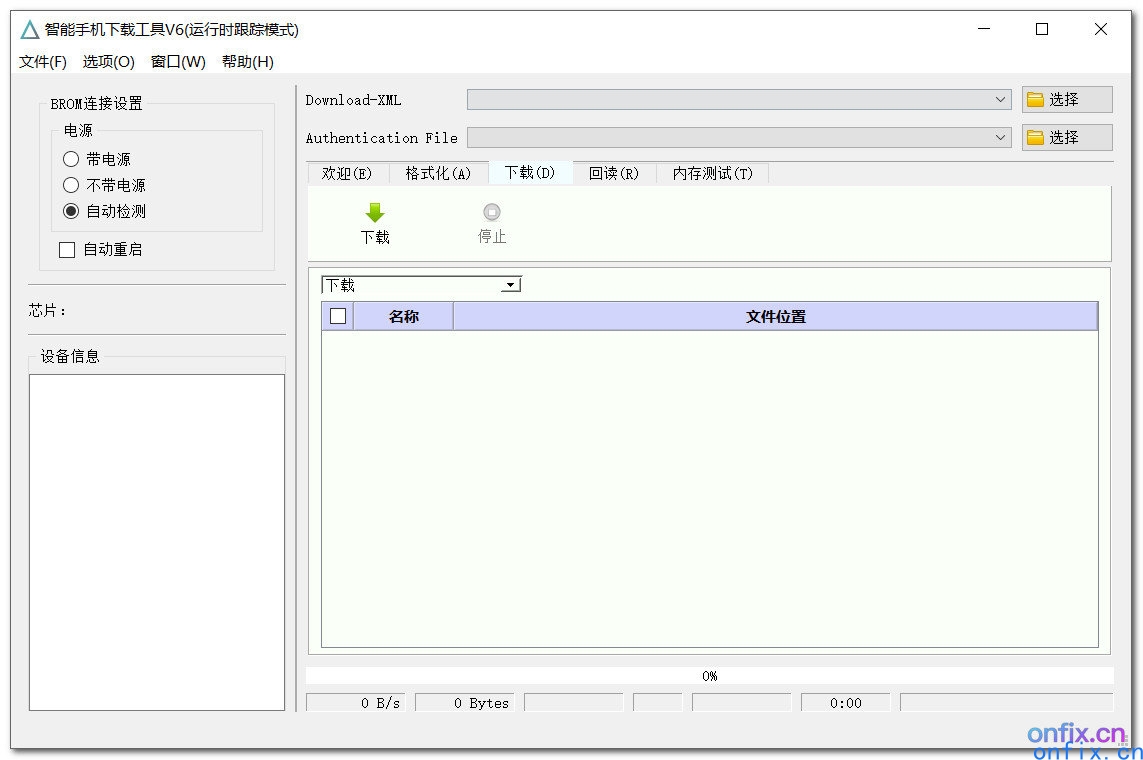Click the greyed 停止 stop icon
The height and width of the screenshot is (760, 1143).
[491, 212]
